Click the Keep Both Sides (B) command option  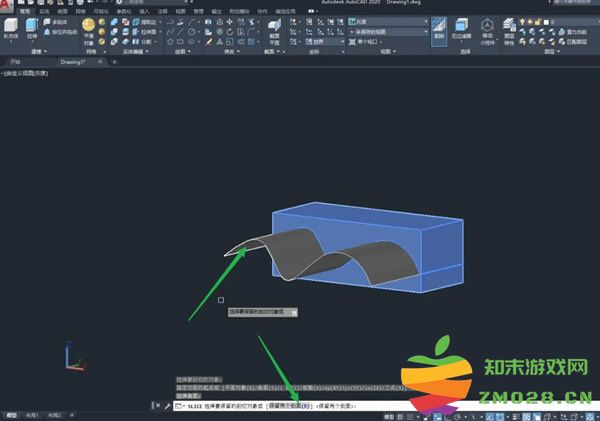[x=289, y=406]
